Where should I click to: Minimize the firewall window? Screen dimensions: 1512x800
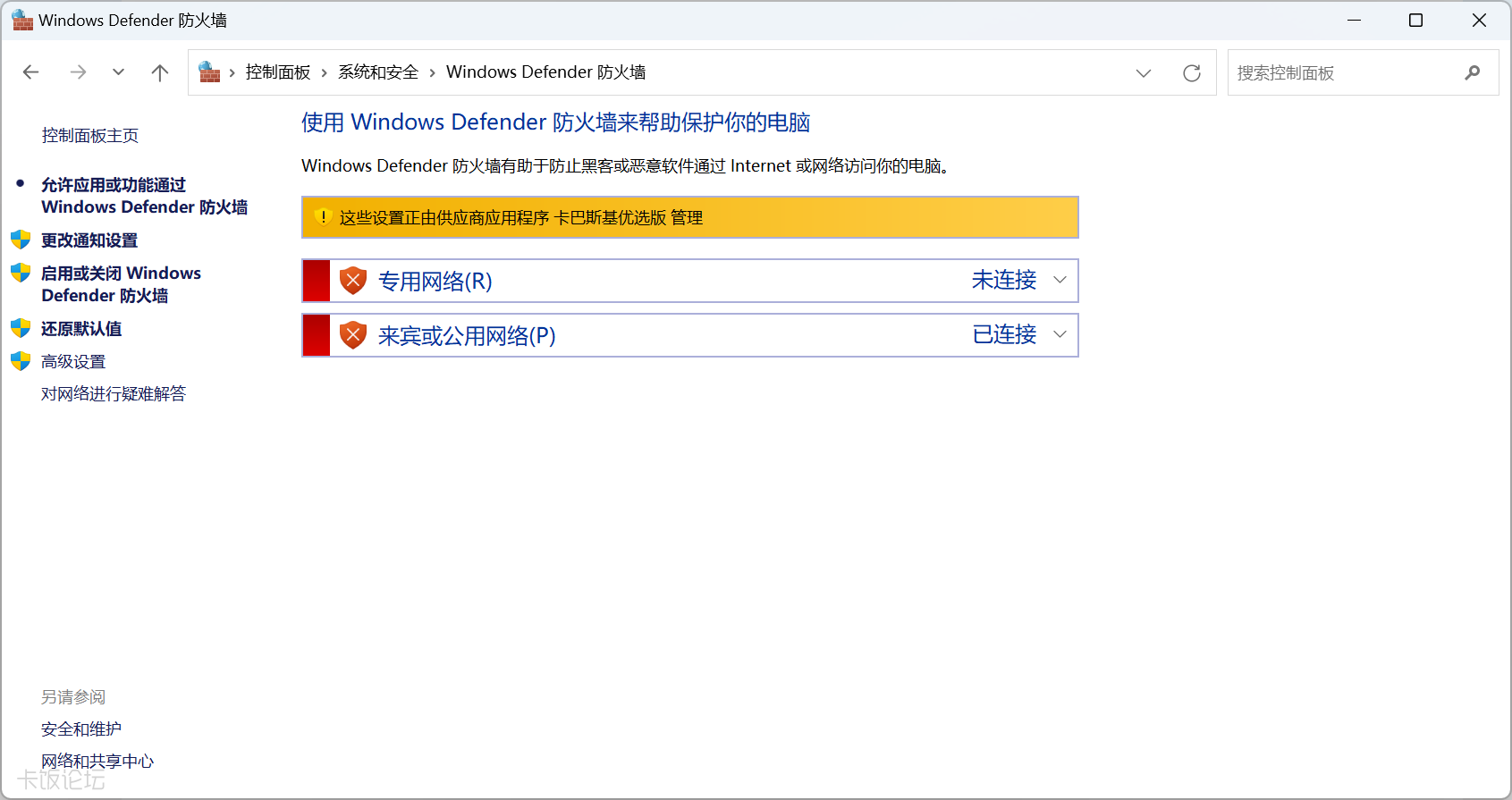[x=1355, y=20]
